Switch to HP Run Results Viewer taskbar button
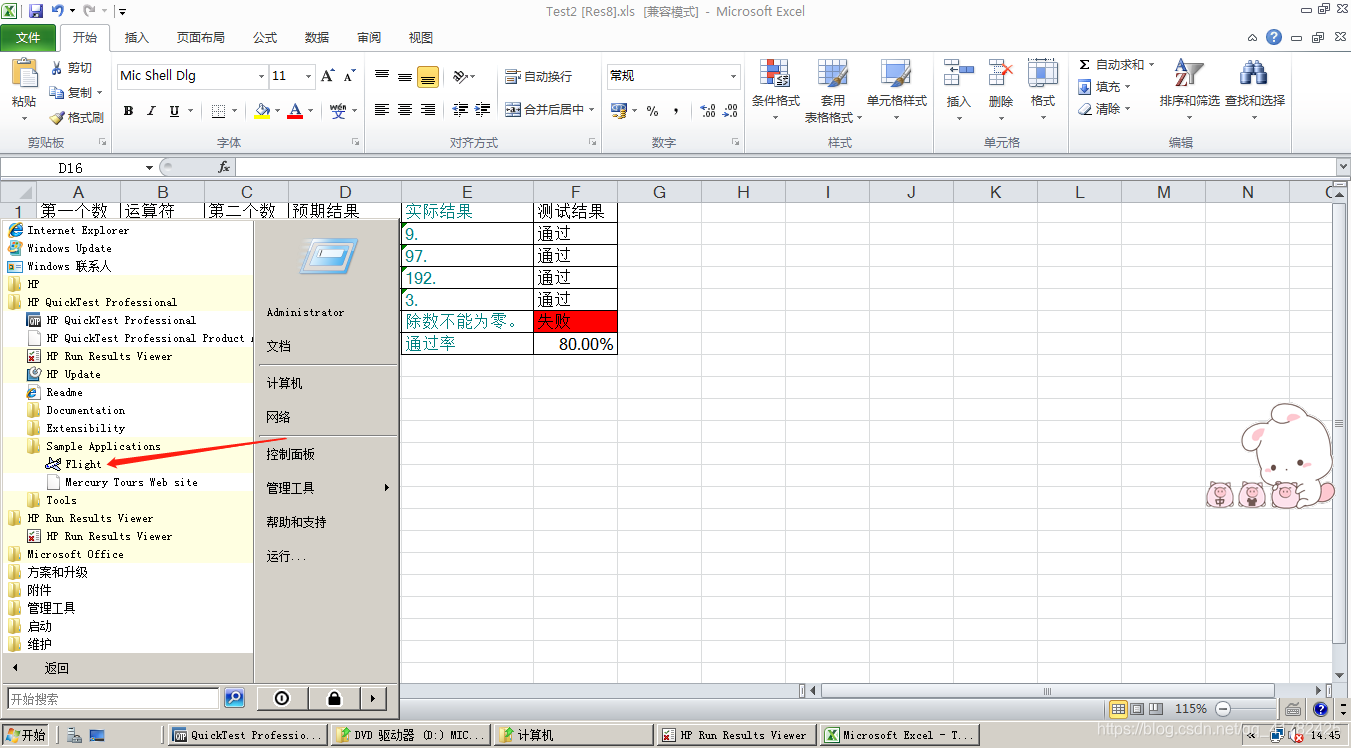This screenshot has height=748, width=1351. click(x=737, y=735)
